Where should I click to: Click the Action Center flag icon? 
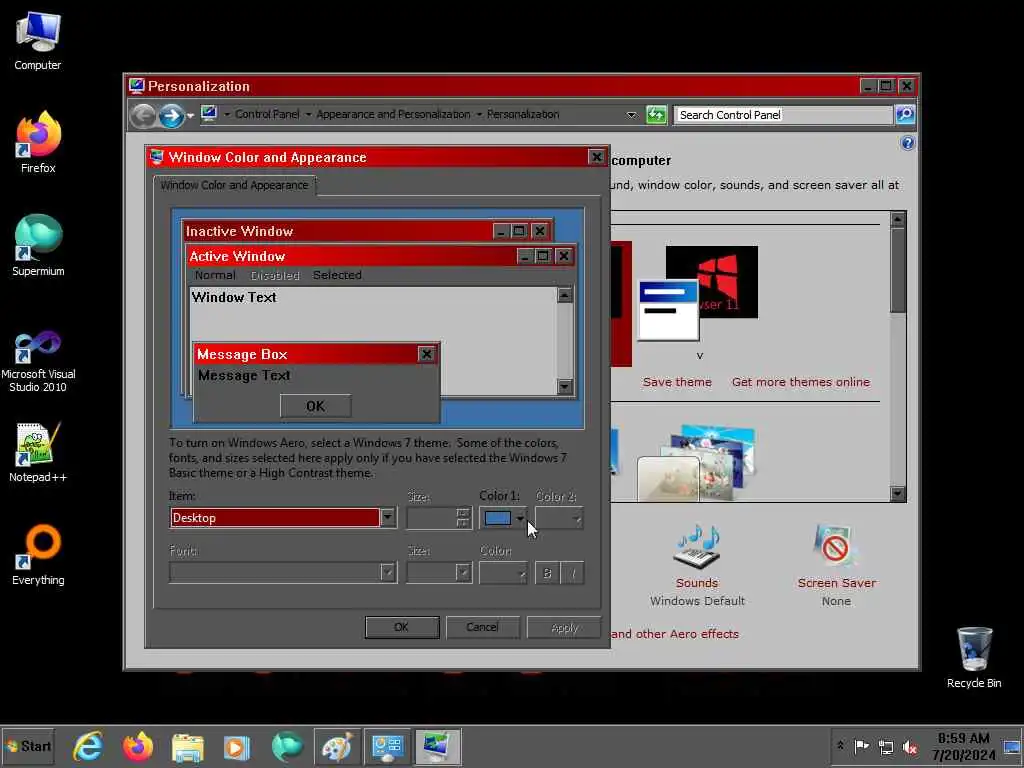[x=862, y=747]
